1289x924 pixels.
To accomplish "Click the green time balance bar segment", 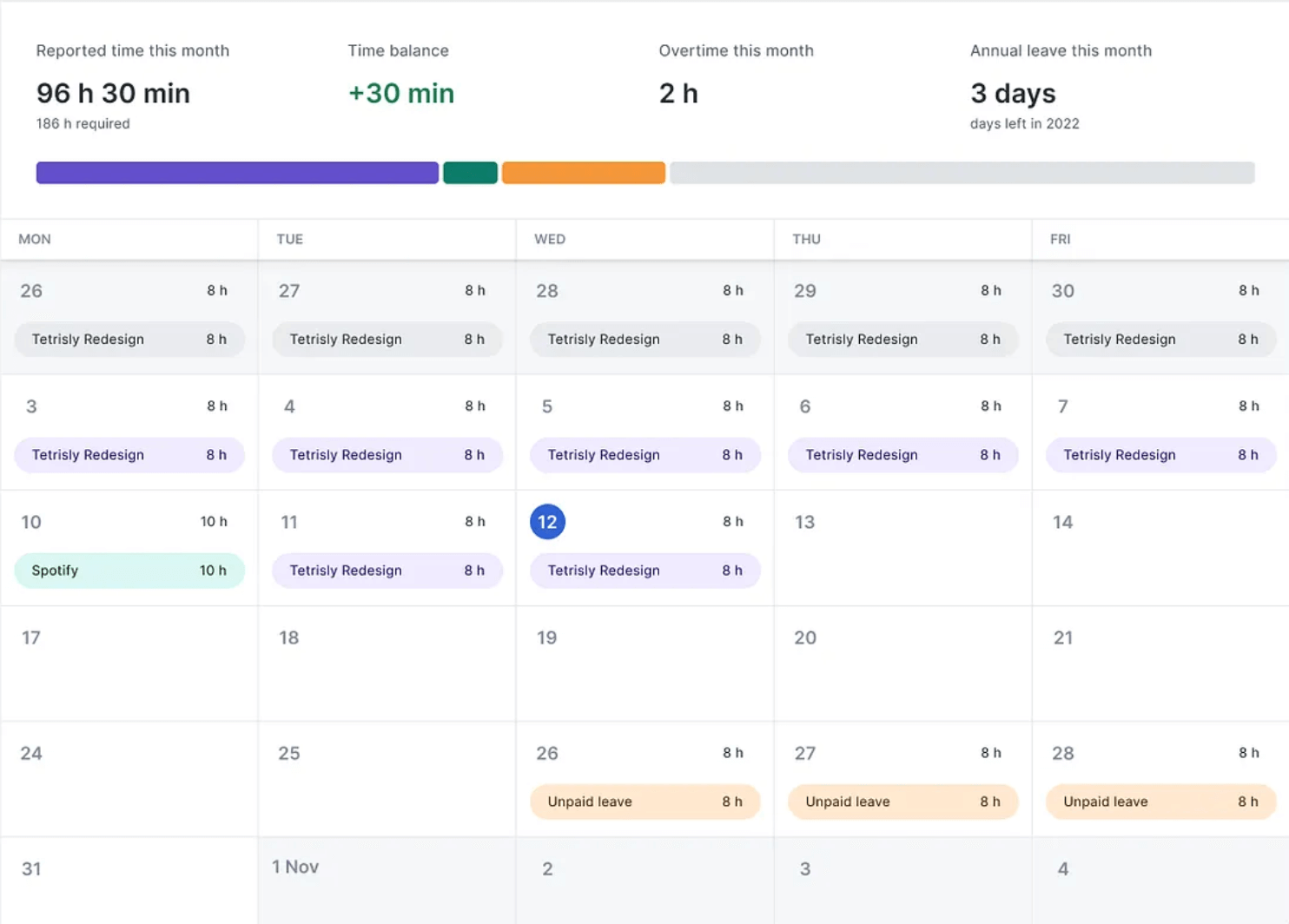I will click(x=470, y=173).
